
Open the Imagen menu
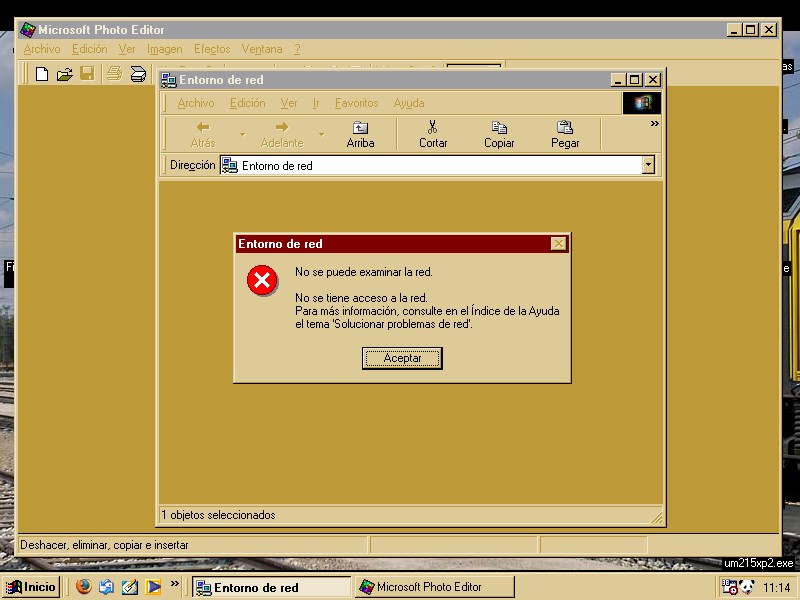point(165,49)
